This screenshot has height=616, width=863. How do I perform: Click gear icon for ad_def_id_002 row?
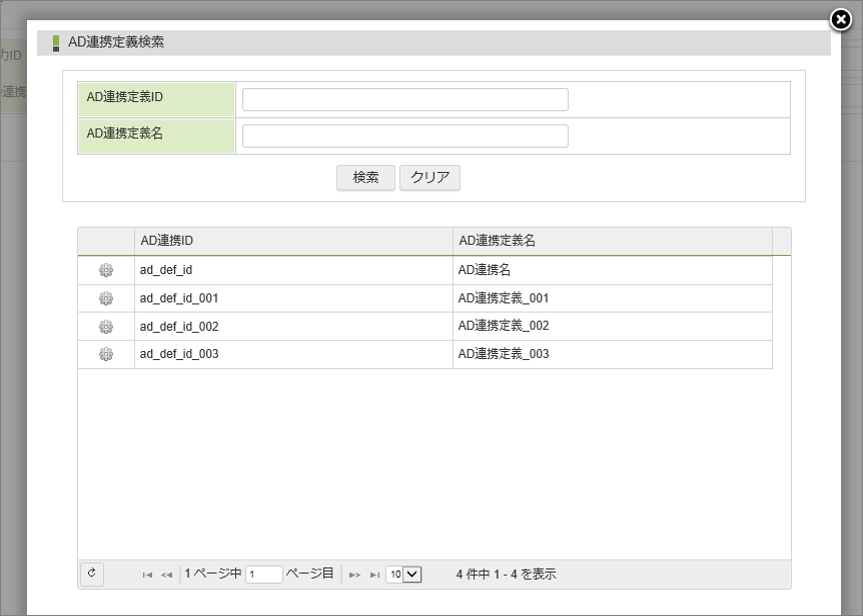[106, 326]
